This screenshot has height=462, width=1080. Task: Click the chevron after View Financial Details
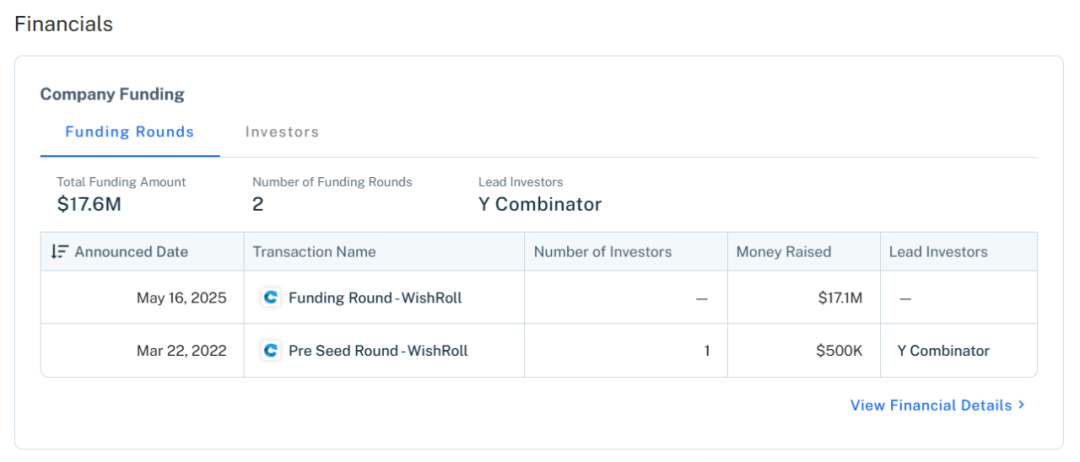[x=1021, y=405]
